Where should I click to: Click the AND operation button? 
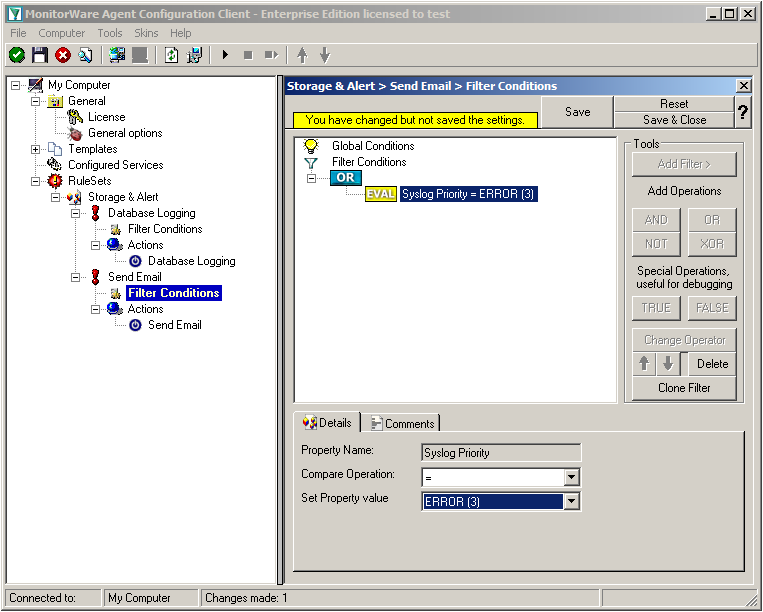pos(655,220)
